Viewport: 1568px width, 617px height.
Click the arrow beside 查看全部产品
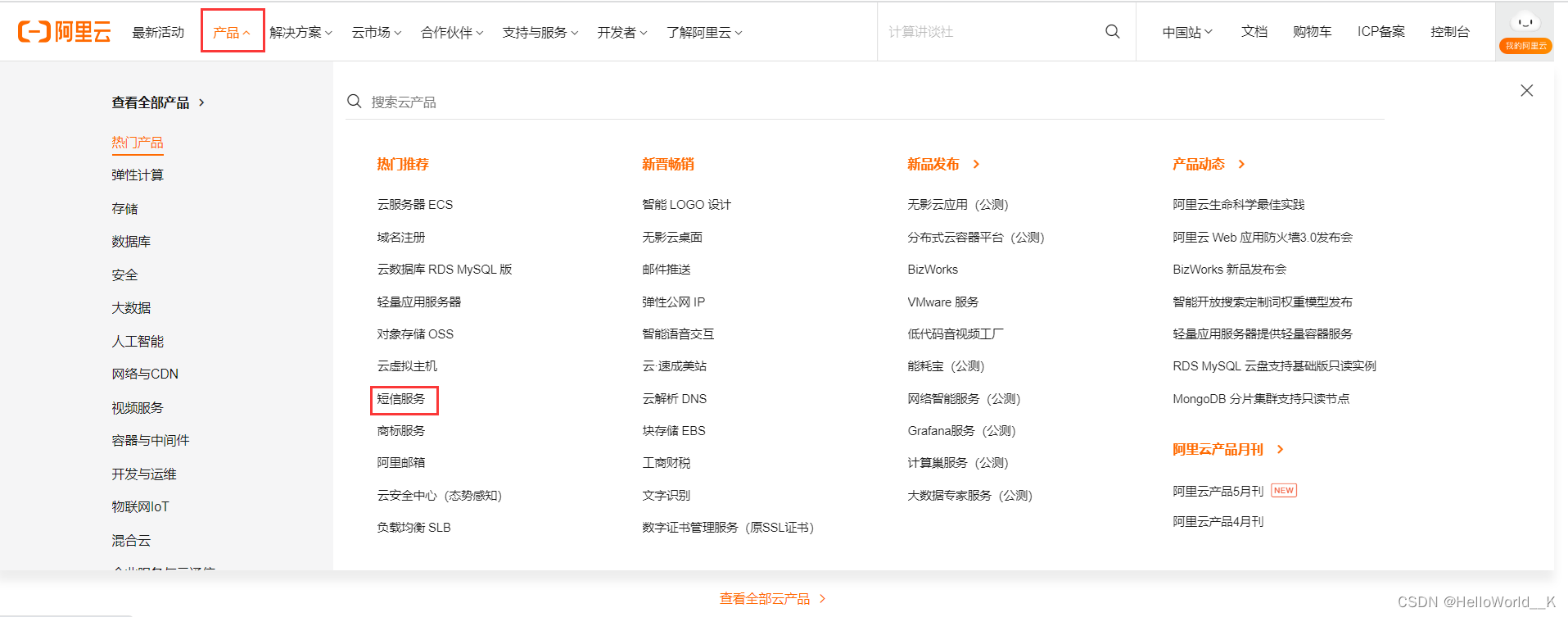pyautogui.click(x=201, y=102)
